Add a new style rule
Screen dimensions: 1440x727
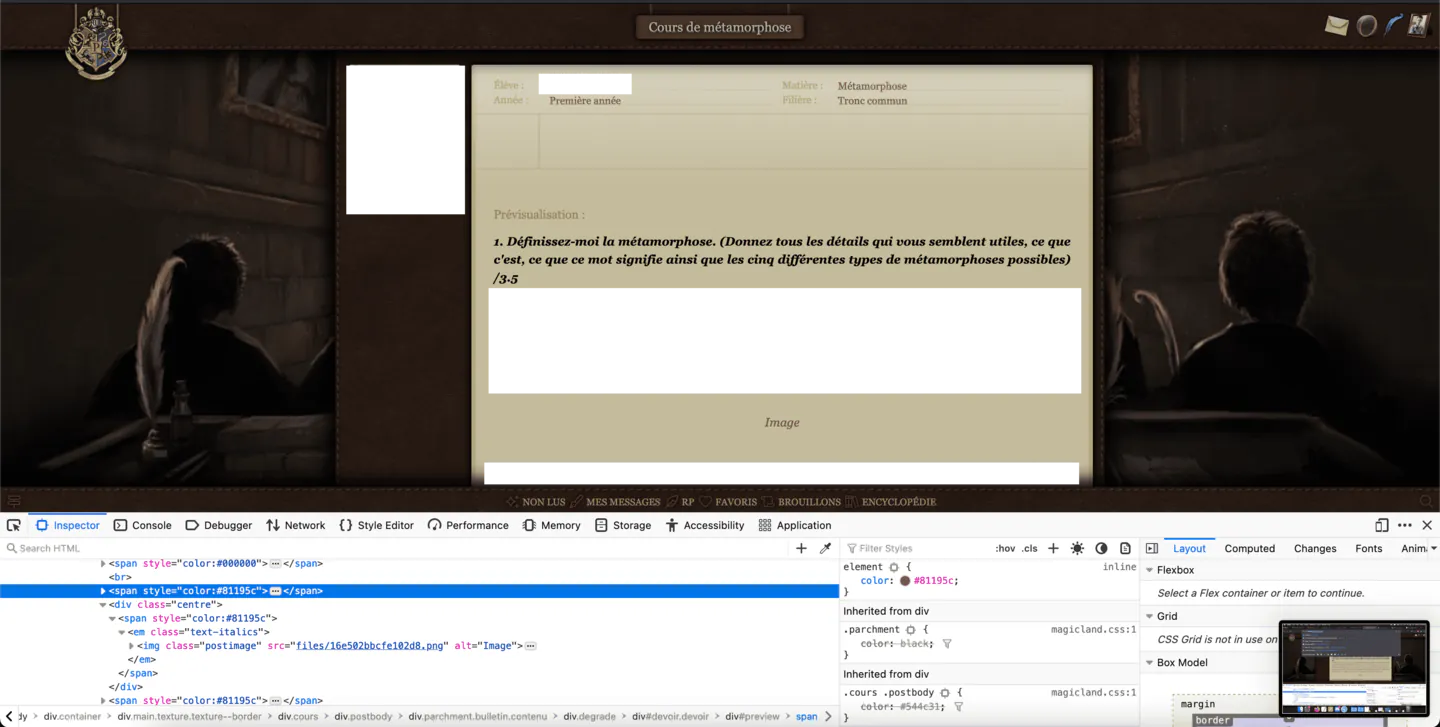tap(1053, 548)
